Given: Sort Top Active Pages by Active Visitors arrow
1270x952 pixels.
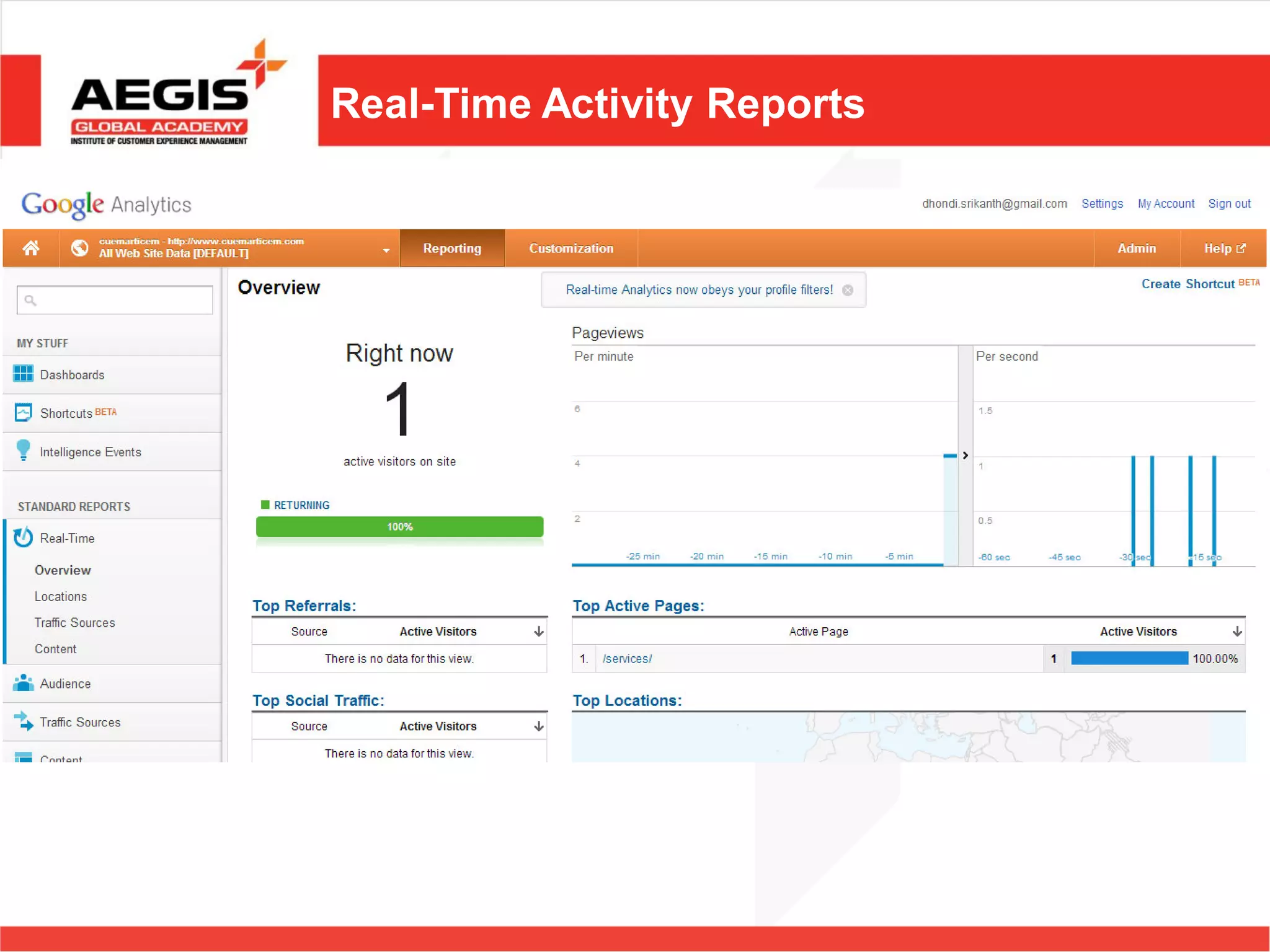Looking at the screenshot, I should click(x=1237, y=632).
